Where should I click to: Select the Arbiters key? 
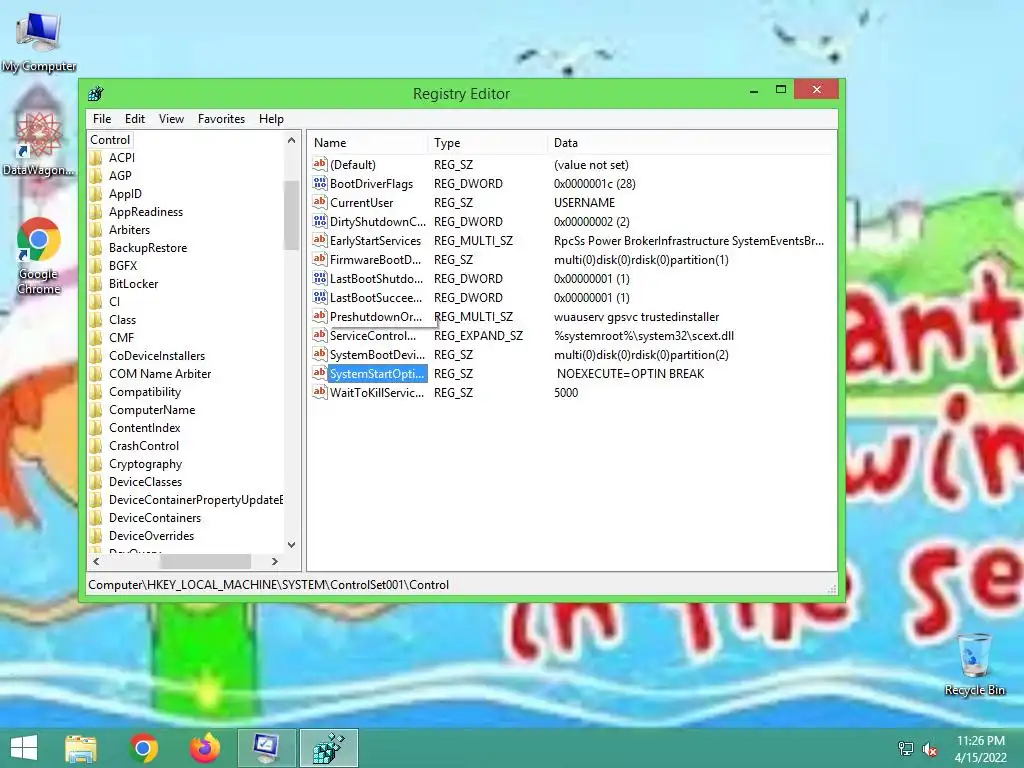[x=129, y=230]
